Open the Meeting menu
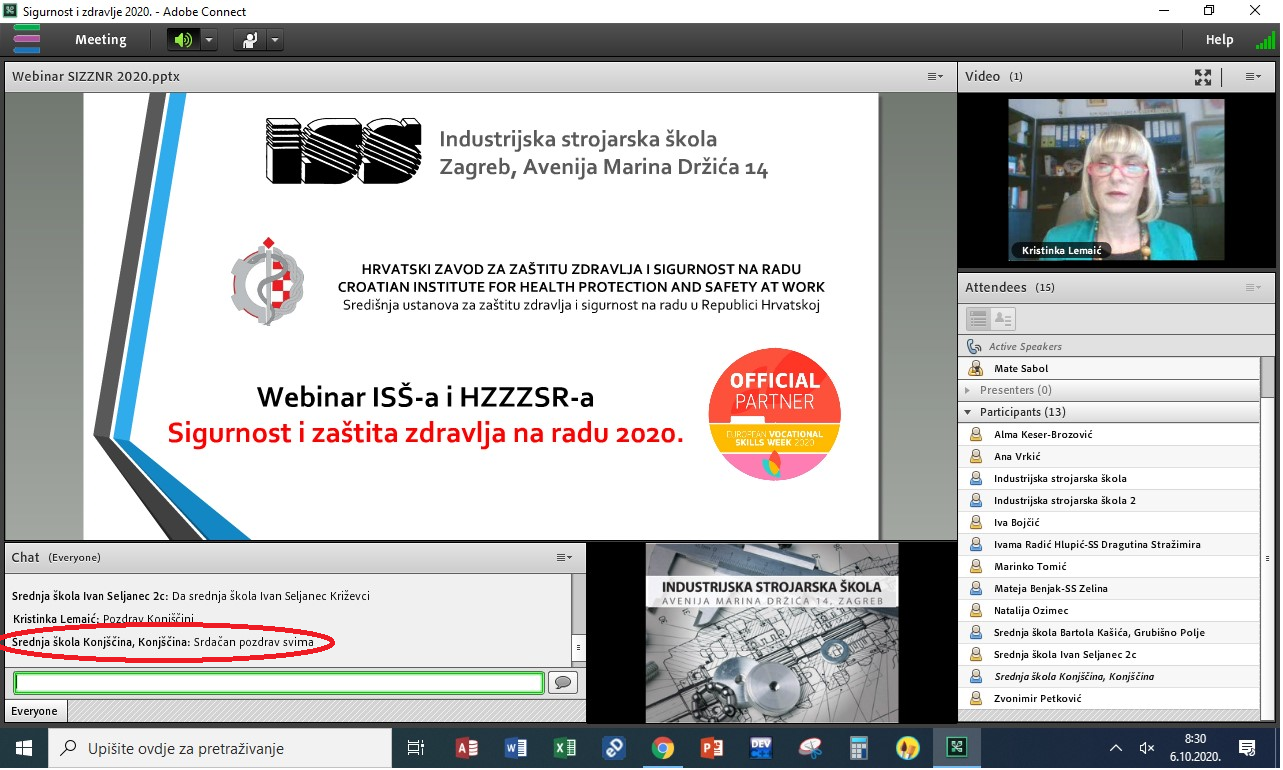Screen dimensions: 1283x770 pos(101,40)
